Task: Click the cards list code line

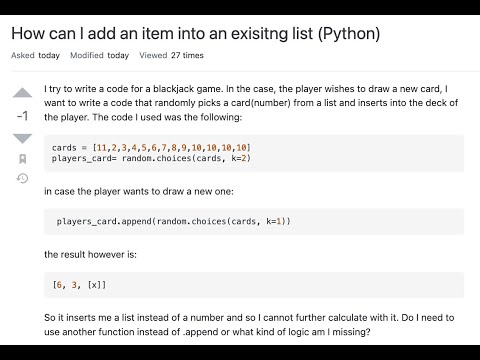Action: 151,147
